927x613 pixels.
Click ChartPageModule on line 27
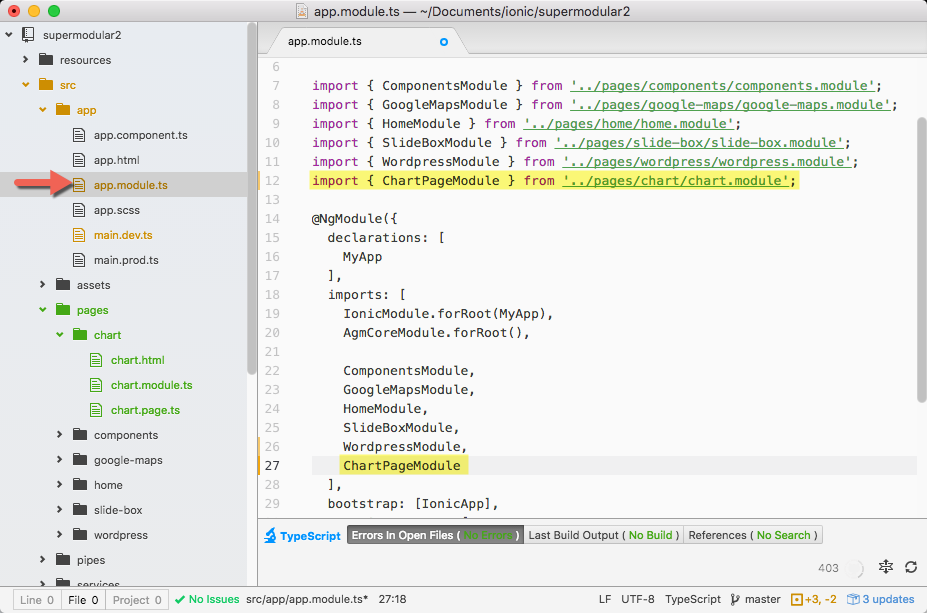401,466
